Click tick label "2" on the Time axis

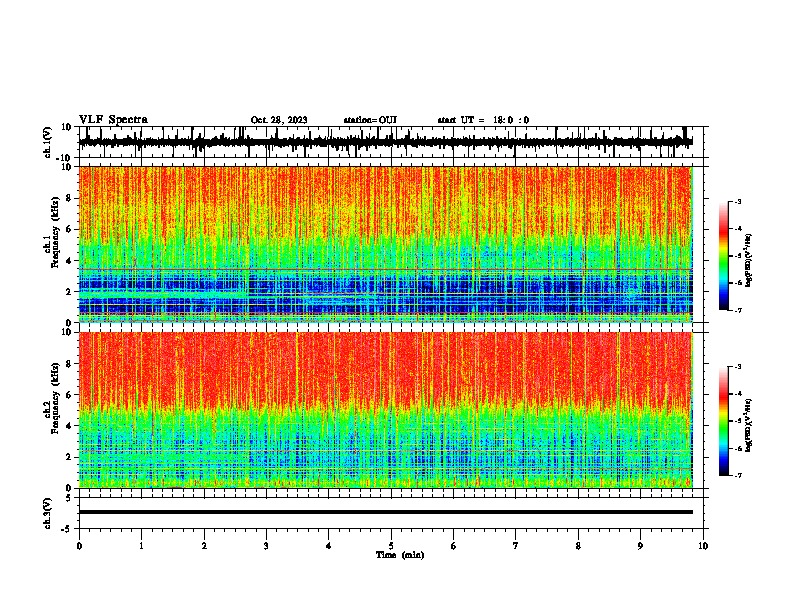click(x=204, y=546)
